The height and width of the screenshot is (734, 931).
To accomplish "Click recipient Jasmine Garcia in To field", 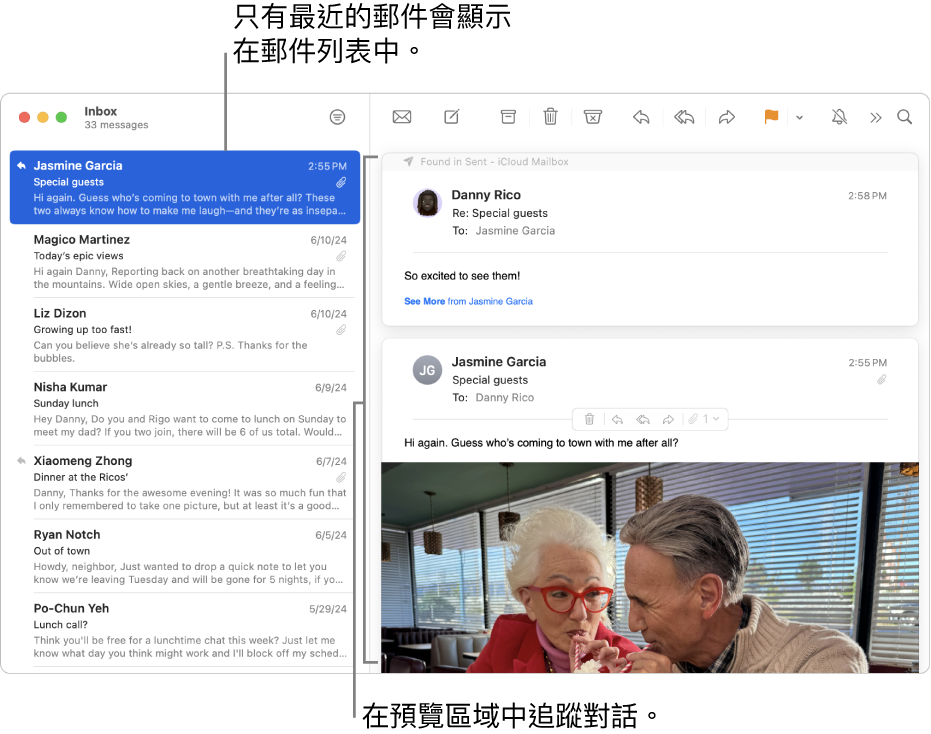I will click(x=515, y=230).
